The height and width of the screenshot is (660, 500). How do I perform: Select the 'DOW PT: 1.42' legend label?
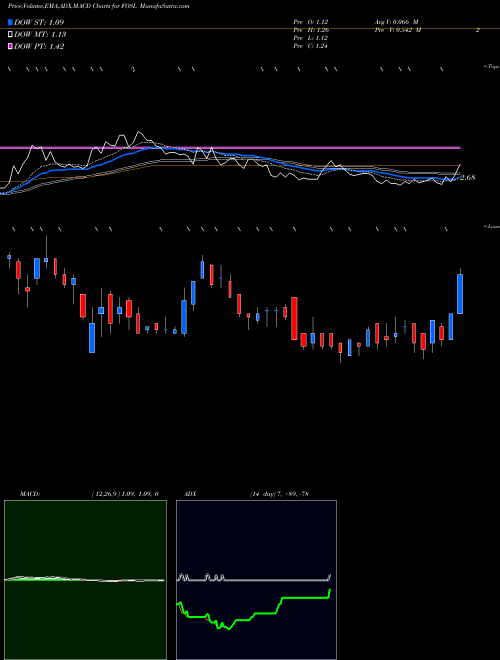pos(39,47)
